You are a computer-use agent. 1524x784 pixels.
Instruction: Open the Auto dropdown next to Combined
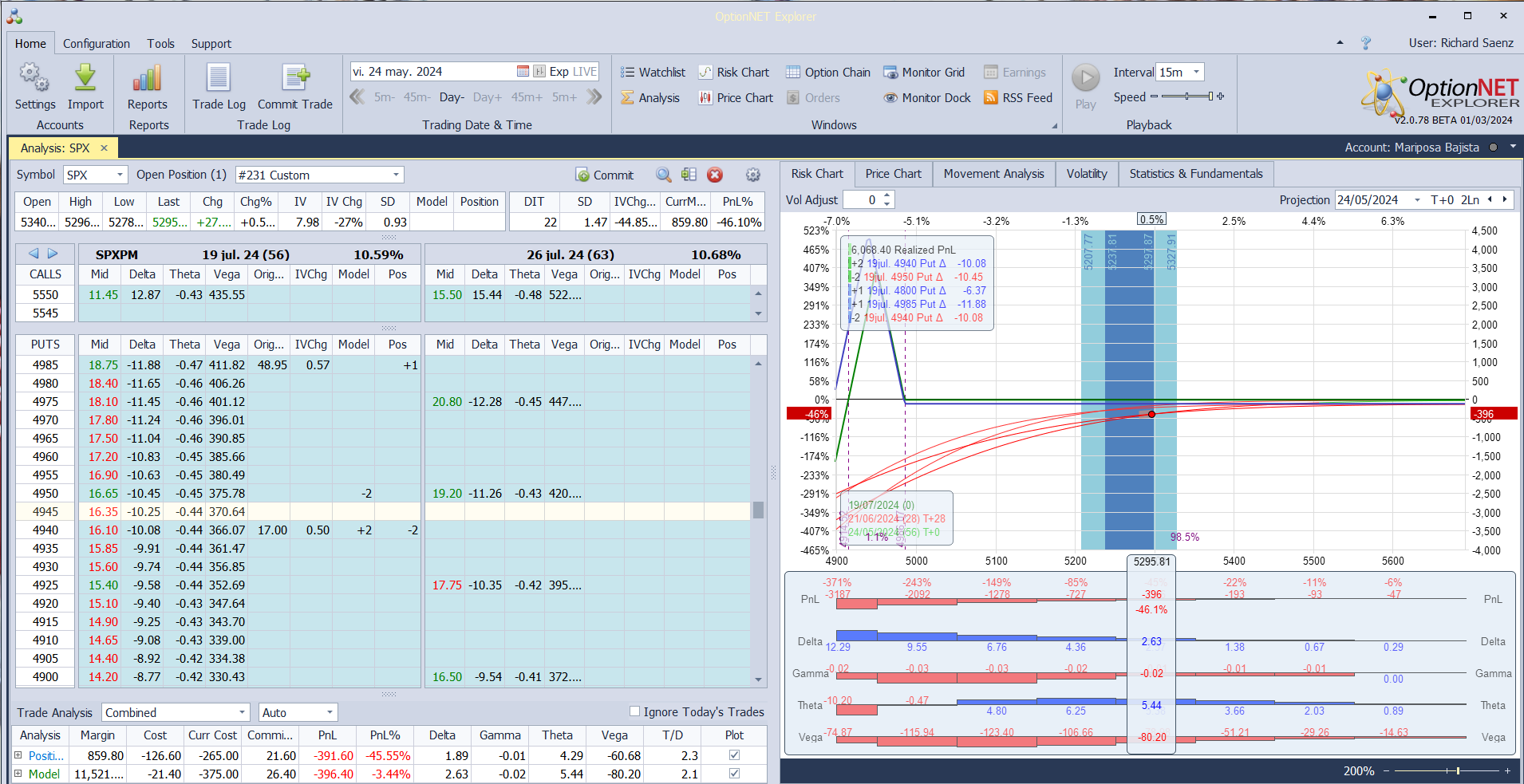(330, 712)
